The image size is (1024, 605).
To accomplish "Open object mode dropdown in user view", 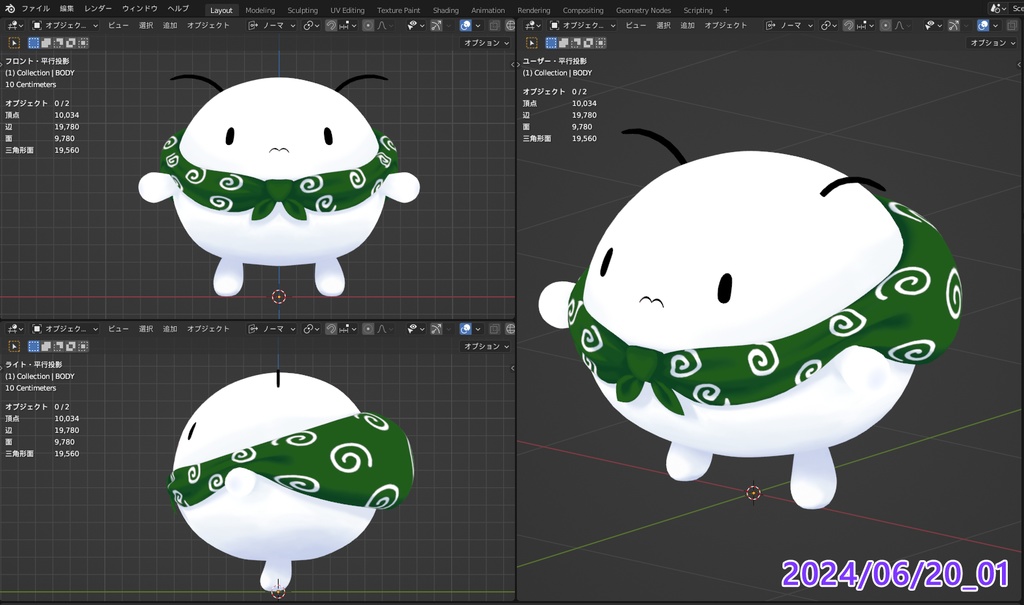I will [583, 25].
